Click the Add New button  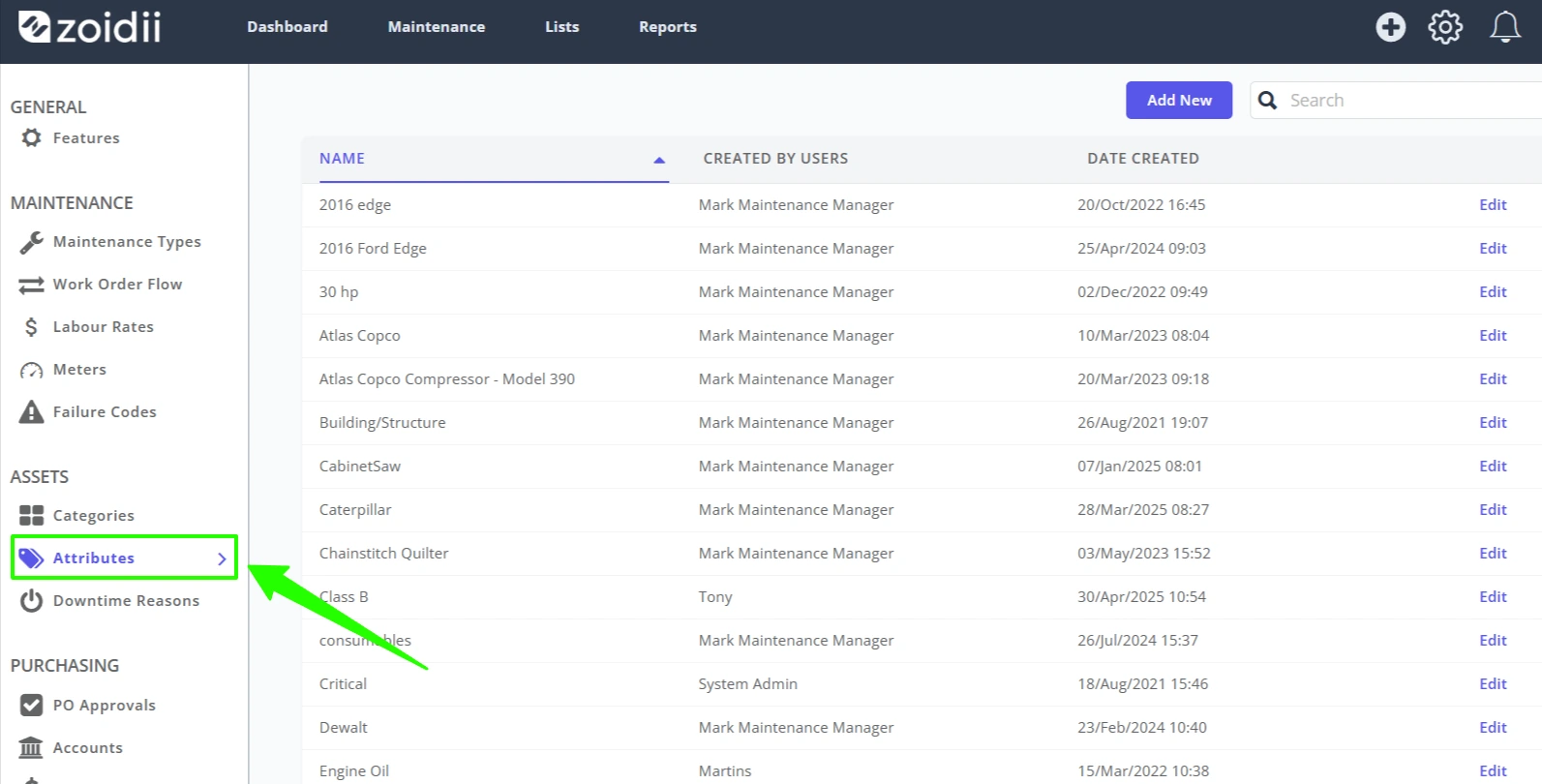[1179, 101]
